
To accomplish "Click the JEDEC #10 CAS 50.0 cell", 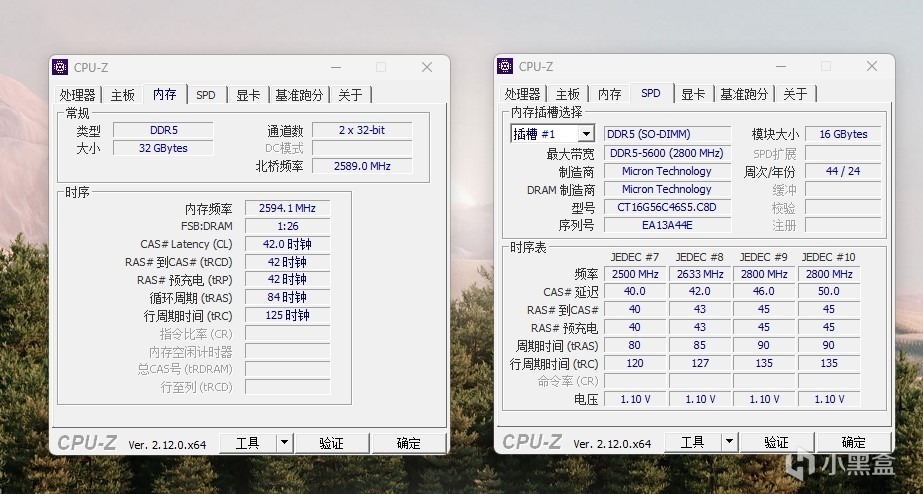I will click(829, 291).
